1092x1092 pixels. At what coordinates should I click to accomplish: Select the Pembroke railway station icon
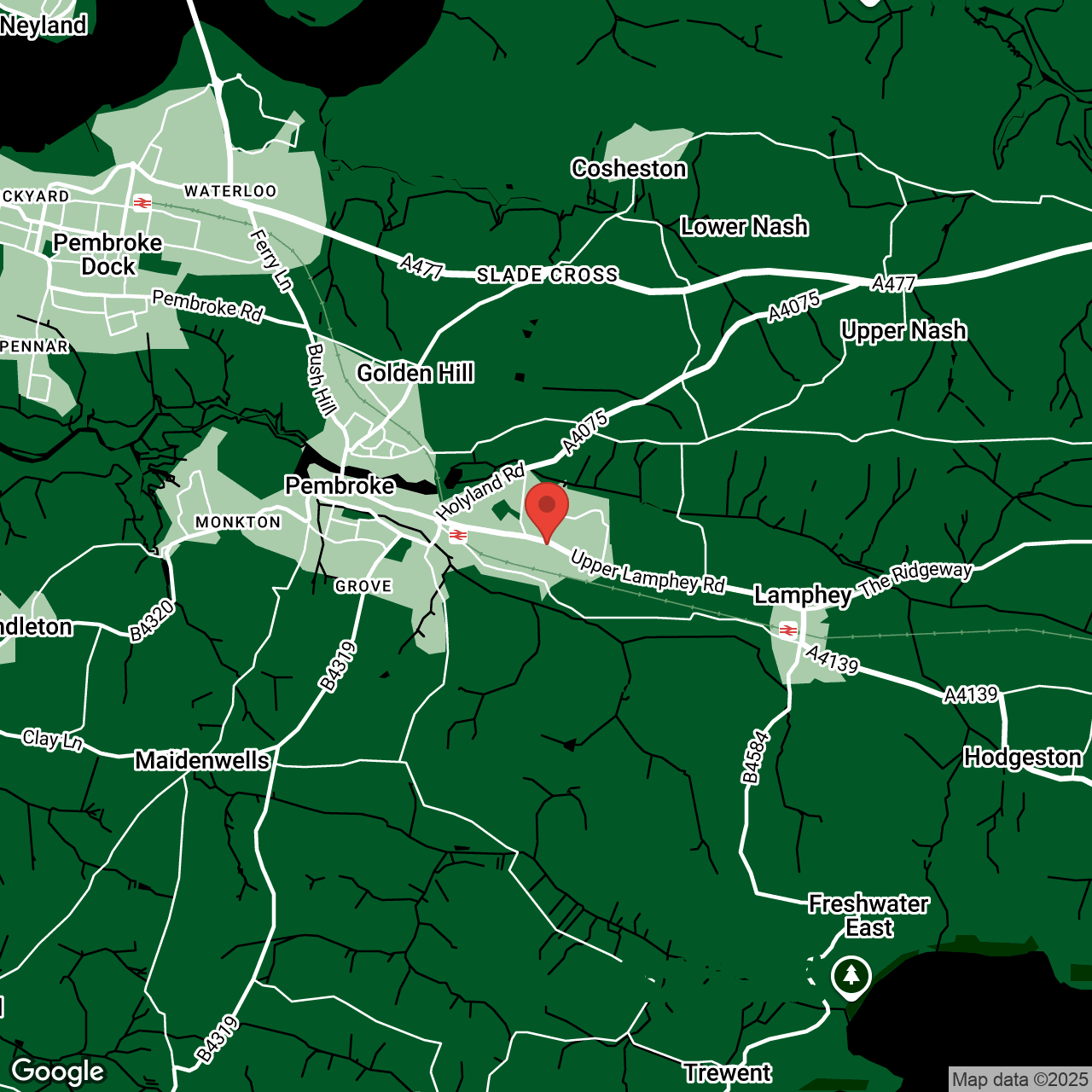pos(458,536)
